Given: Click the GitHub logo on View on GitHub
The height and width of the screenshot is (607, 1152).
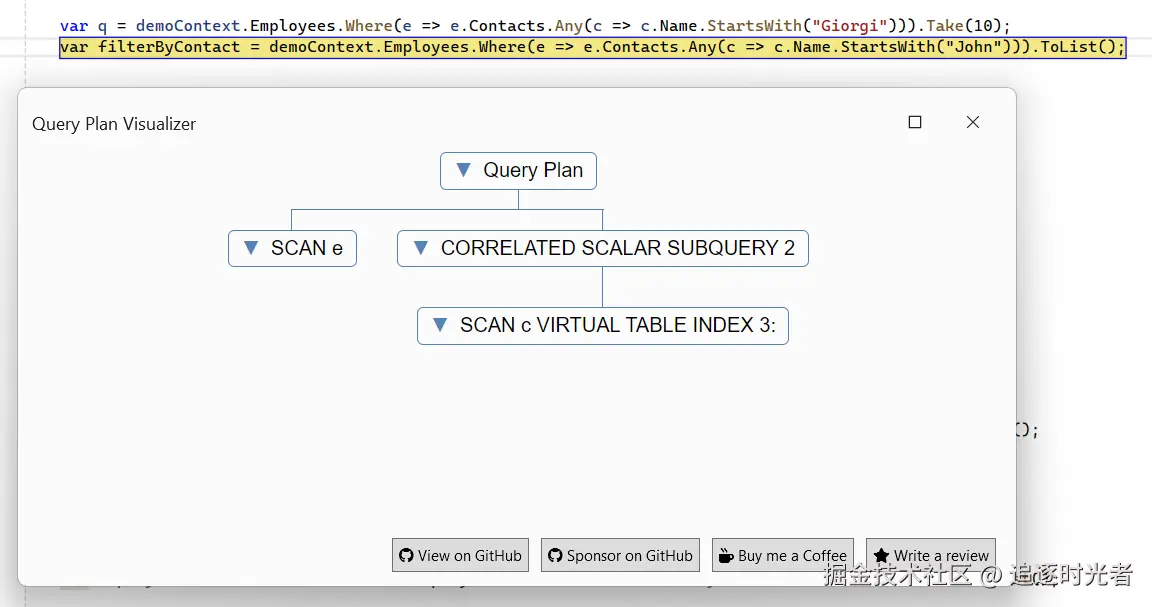Looking at the screenshot, I should [406, 556].
